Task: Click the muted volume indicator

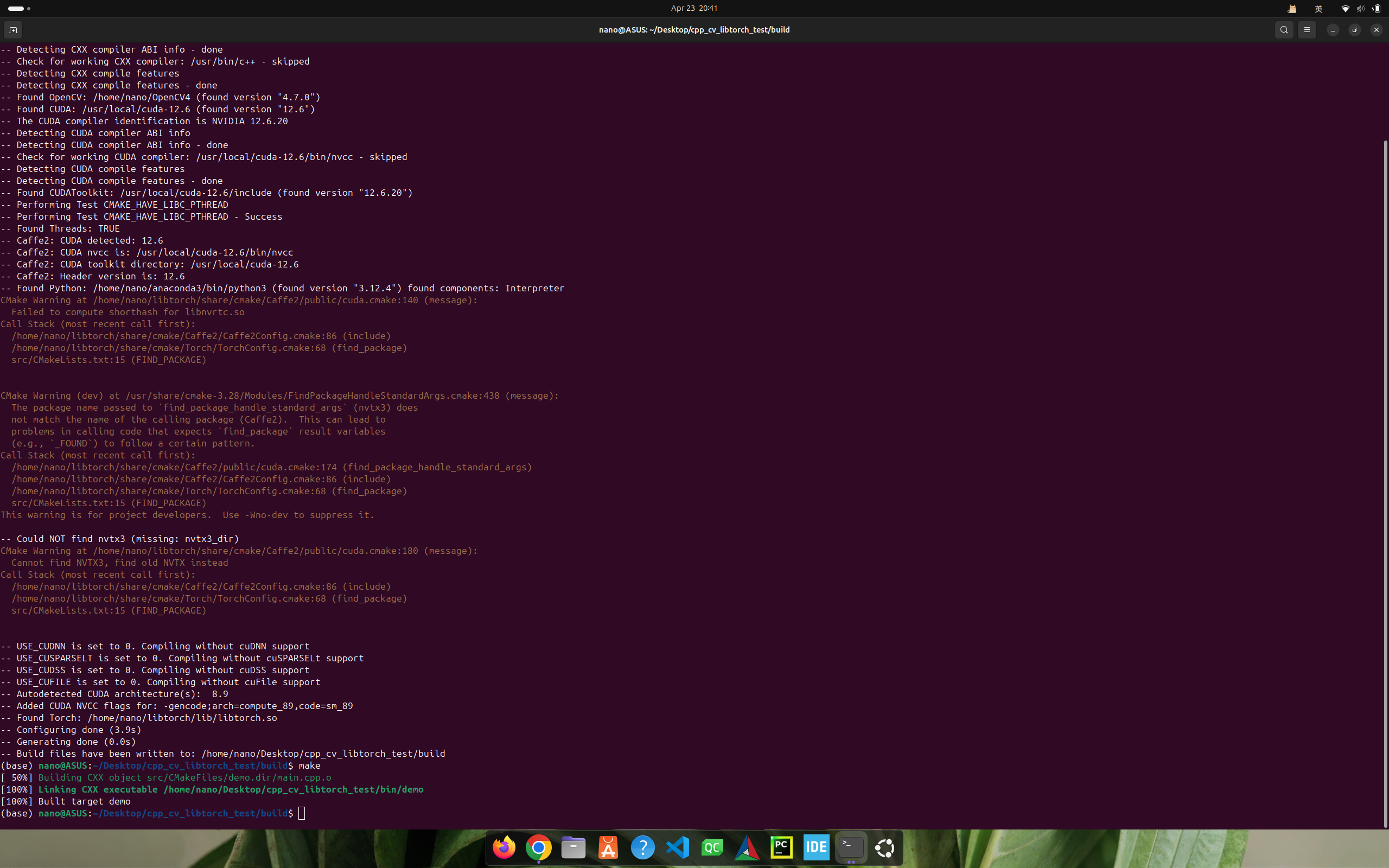Action: [1360, 9]
